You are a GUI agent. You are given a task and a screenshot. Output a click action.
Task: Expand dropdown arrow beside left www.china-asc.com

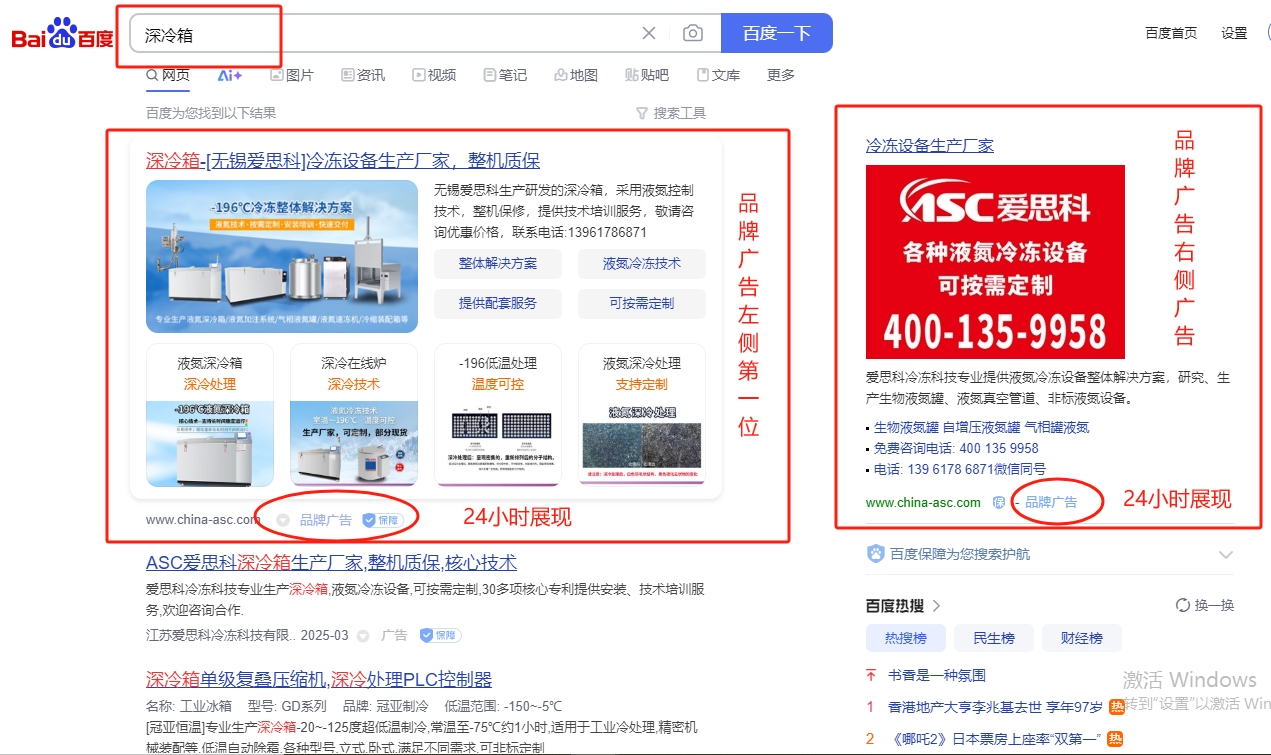point(283,520)
